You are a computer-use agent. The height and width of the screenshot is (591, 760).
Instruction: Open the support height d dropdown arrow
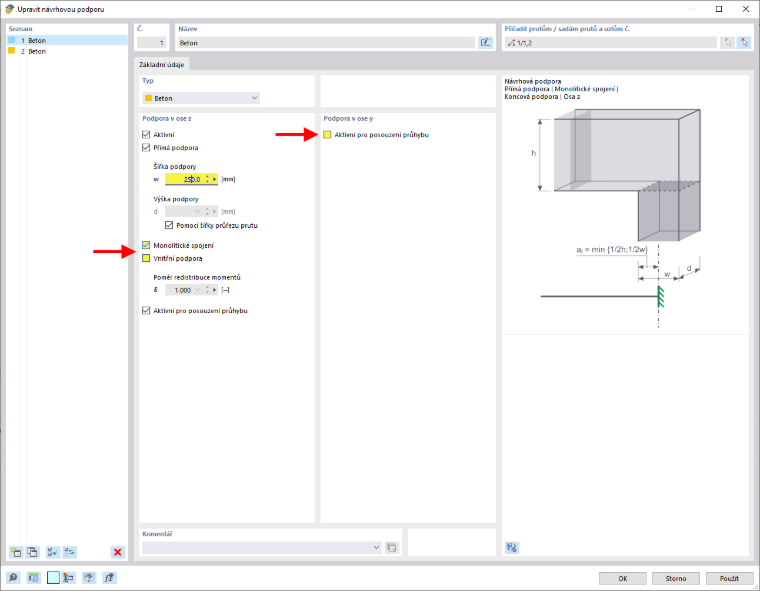[197, 211]
